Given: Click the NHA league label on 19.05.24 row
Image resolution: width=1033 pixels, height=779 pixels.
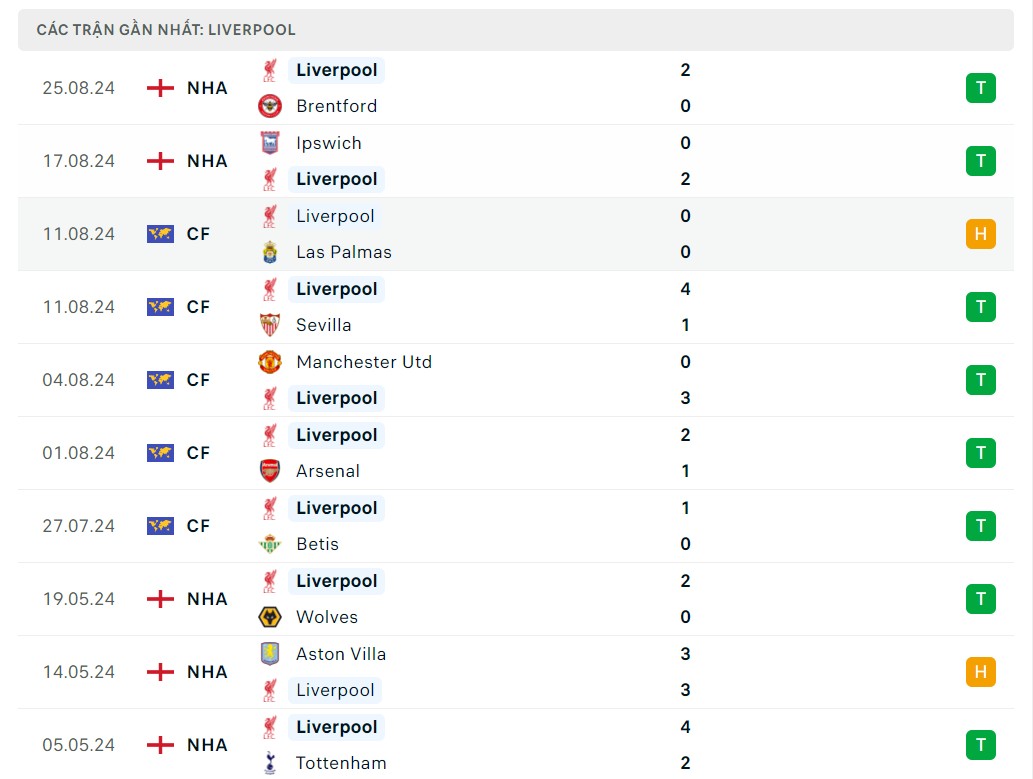Looking at the screenshot, I should point(207,599).
